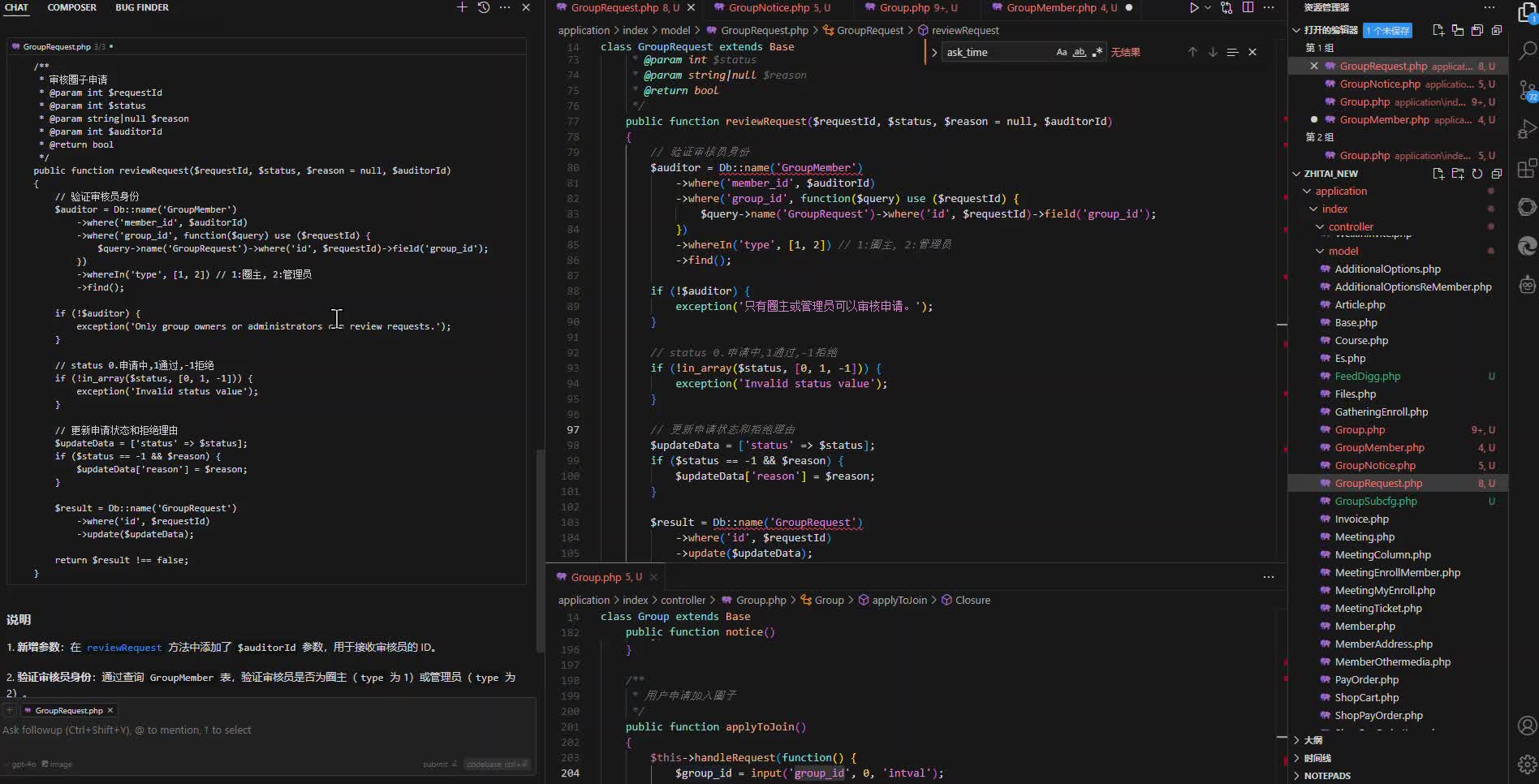Viewport: 1539px width, 784px height.
Task: Switch to the COMPOSER tab
Action: (x=71, y=7)
